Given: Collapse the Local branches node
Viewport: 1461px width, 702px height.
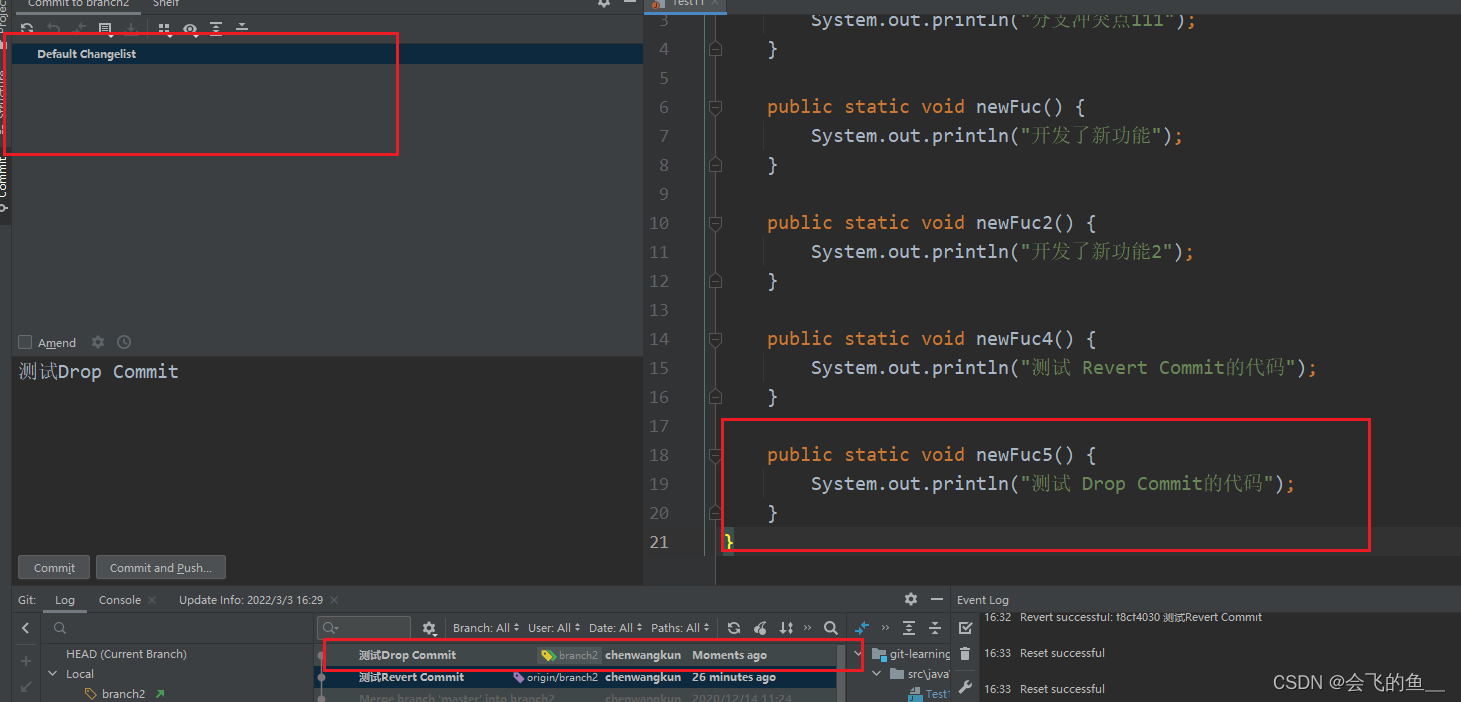Looking at the screenshot, I should coord(54,674).
